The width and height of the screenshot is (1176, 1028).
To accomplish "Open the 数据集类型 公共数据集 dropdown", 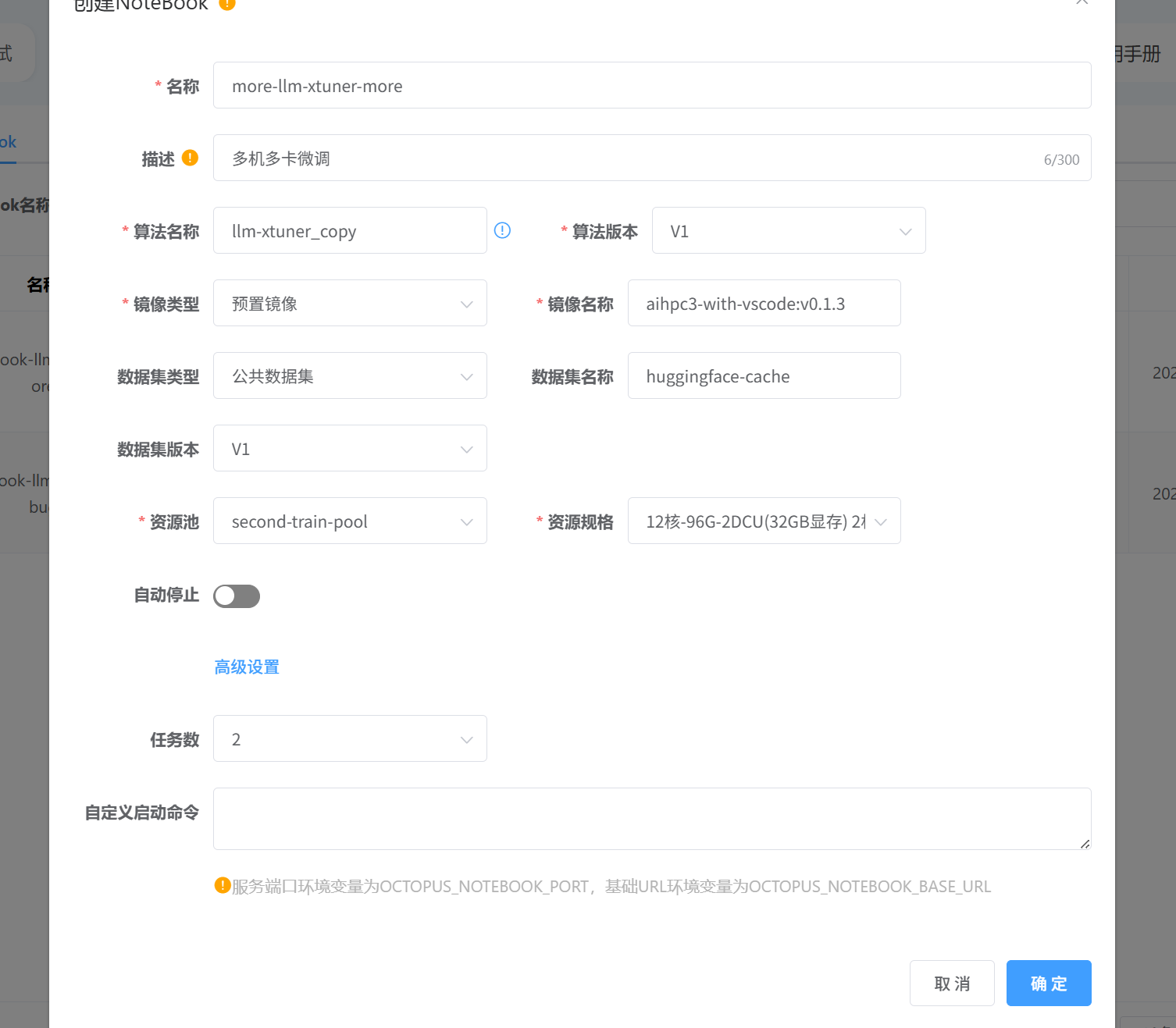I will [350, 376].
